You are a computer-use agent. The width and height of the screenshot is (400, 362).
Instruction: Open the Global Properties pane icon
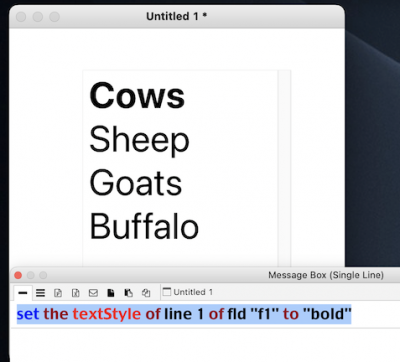point(58,293)
